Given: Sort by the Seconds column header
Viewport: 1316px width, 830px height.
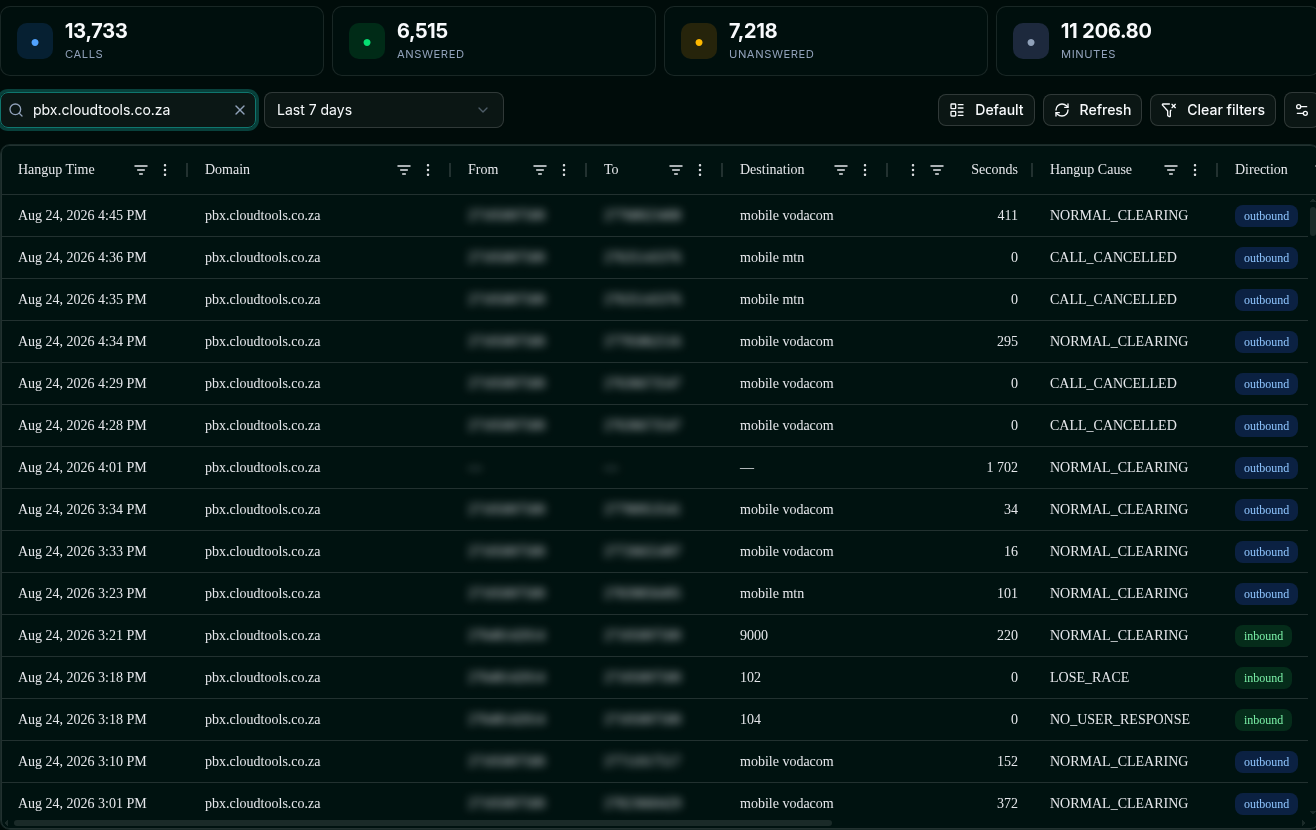Looking at the screenshot, I should (x=994, y=170).
